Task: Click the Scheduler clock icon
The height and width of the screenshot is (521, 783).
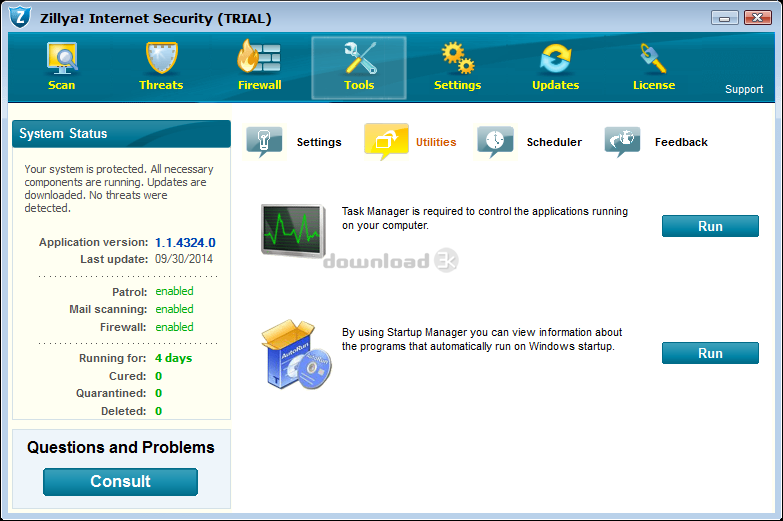Action: 495,142
